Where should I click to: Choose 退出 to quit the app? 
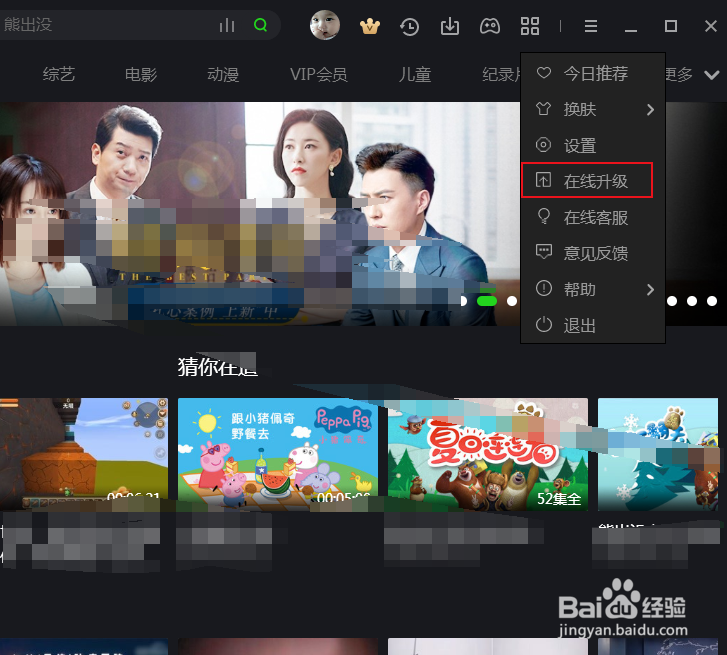tap(593, 325)
